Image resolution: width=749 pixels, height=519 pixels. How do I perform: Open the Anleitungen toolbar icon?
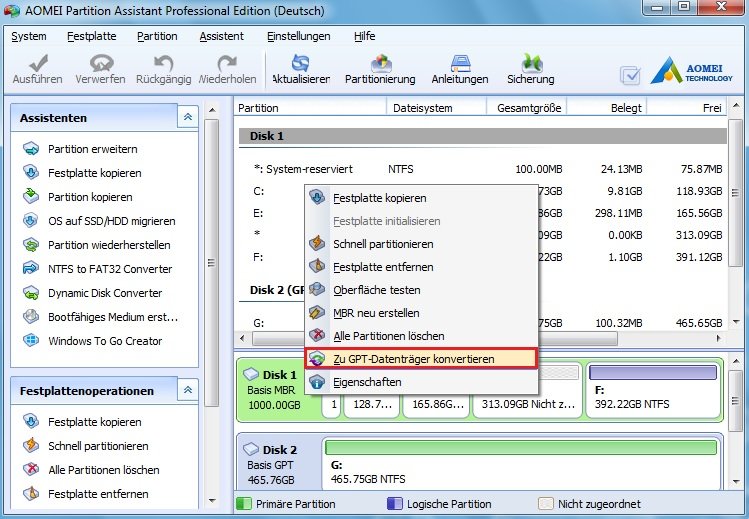[x=460, y=63]
